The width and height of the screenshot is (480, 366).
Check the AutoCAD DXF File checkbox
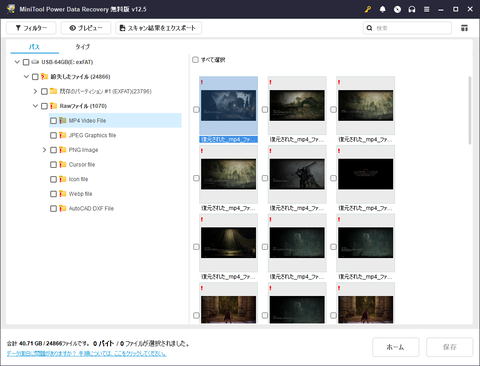(53, 209)
